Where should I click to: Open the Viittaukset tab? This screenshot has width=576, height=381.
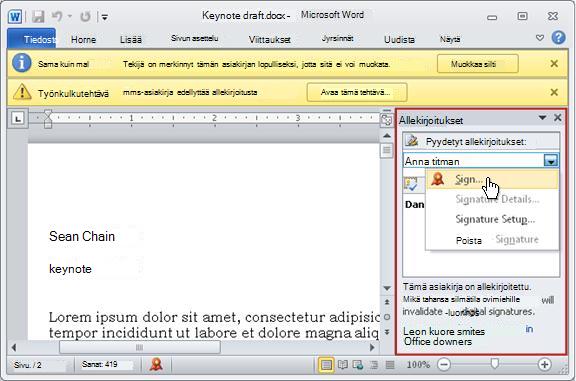(270, 39)
